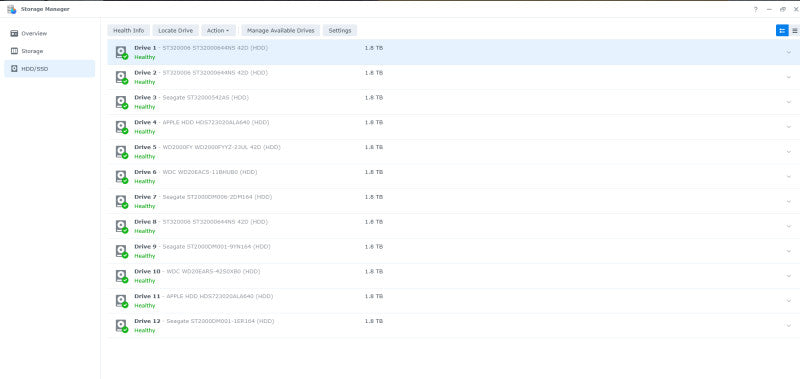Image resolution: width=800 pixels, height=379 pixels.
Task: Switch to the compact list view icon
Action: (794, 31)
